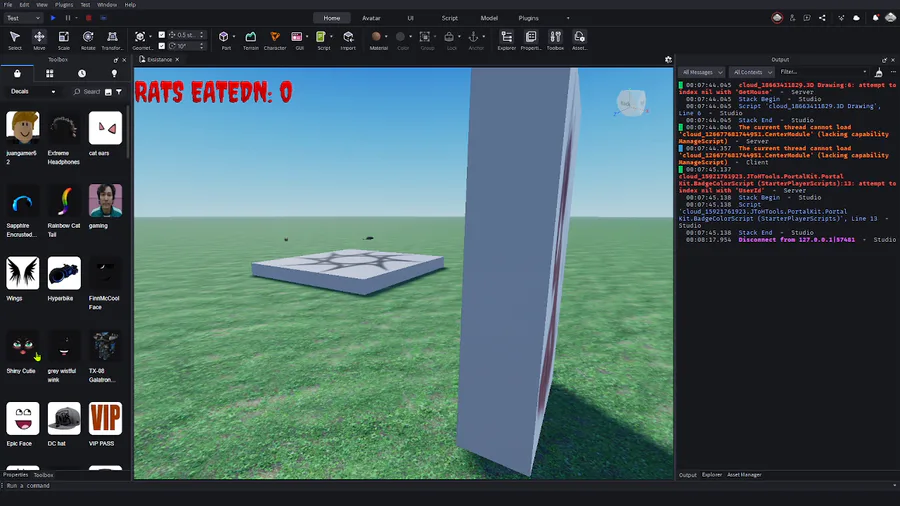This screenshot has width=900, height=506.
Task: Switch to the Properties tab at bottom left
Action: point(15,474)
